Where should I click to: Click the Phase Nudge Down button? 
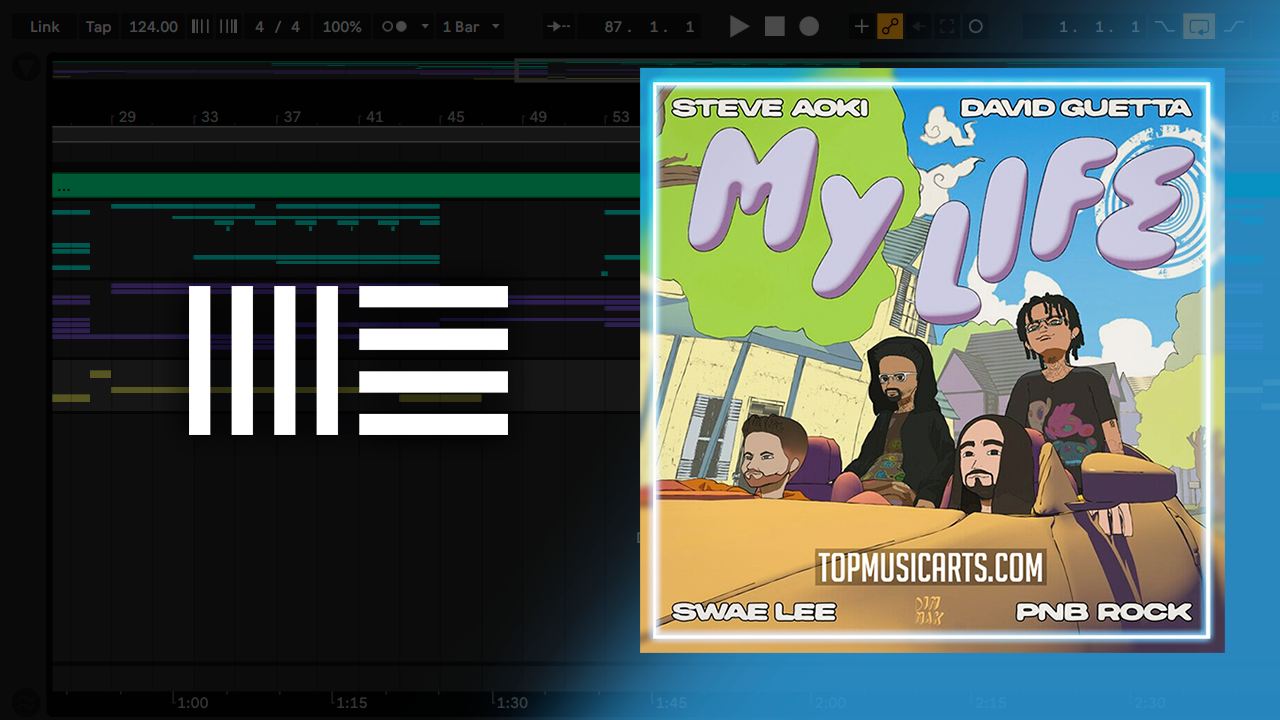pyautogui.click(x=200, y=27)
